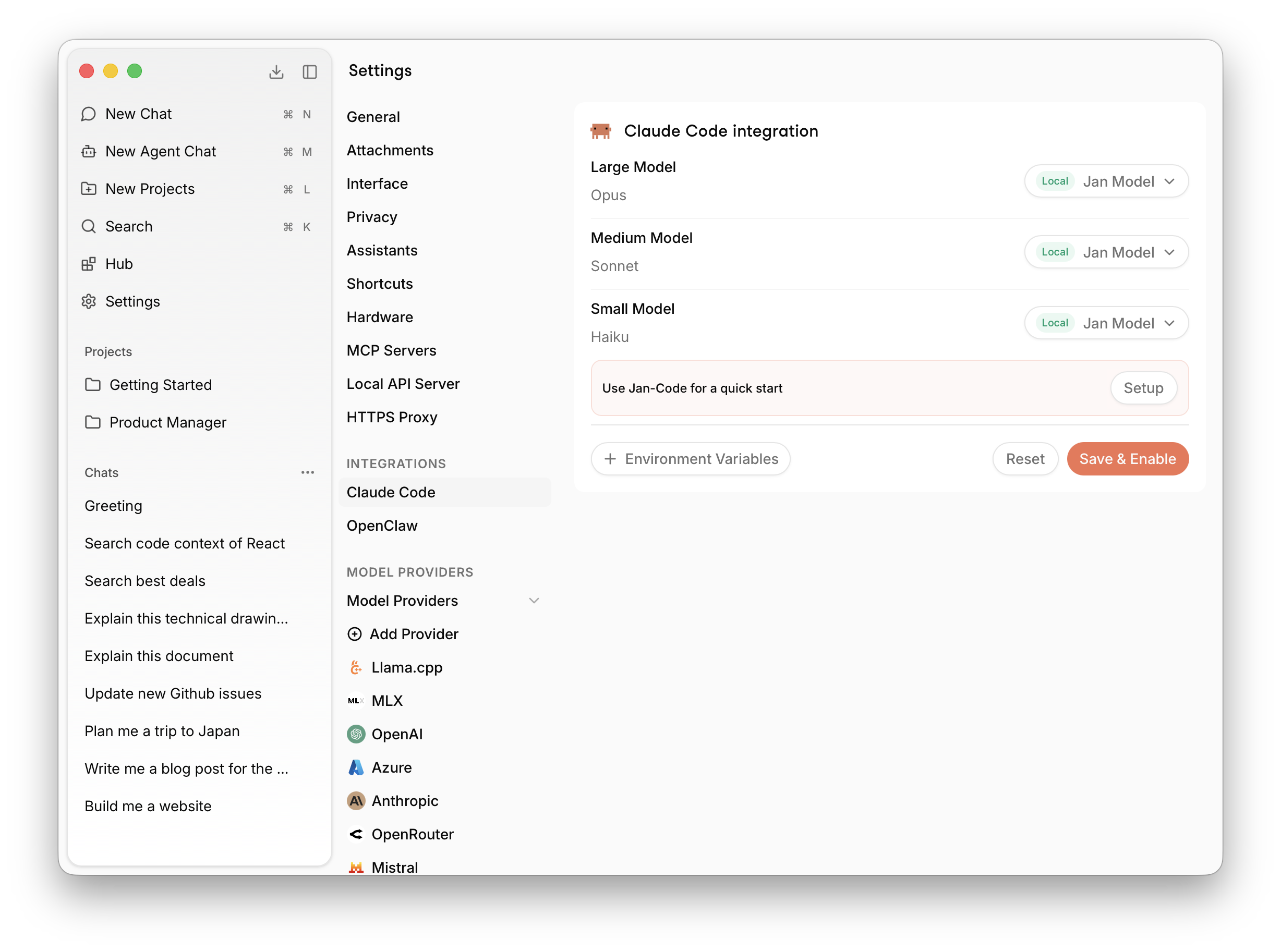Open Small Model Jan Model dropdown
Image resolution: width=1281 pixels, height=952 pixels.
pyautogui.click(x=1106, y=323)
